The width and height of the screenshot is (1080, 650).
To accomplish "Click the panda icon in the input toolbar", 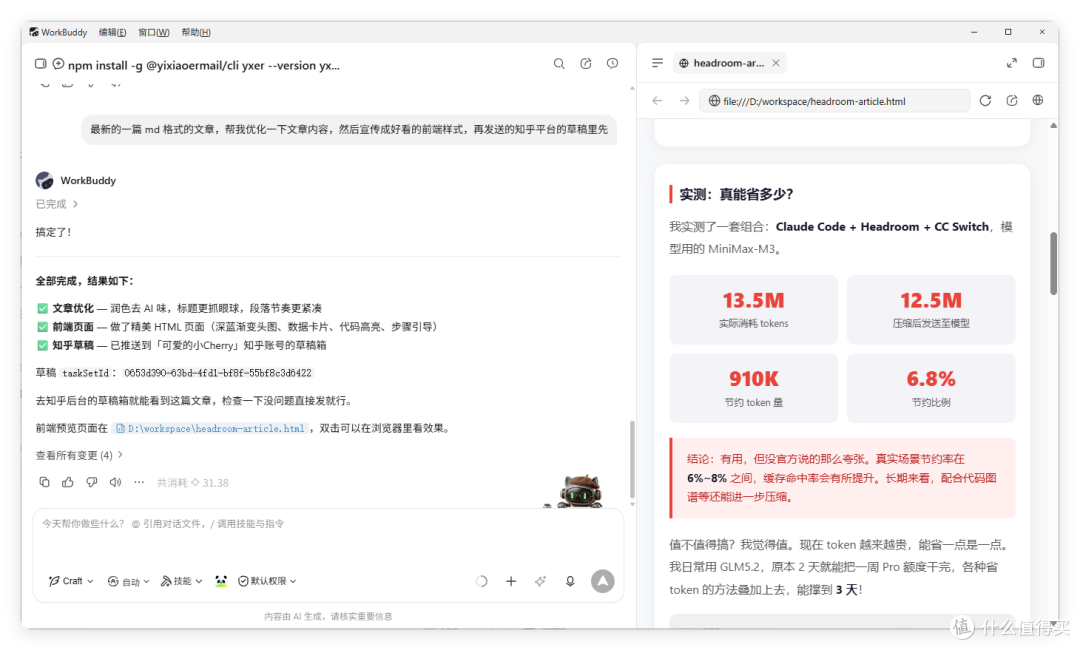I will 220,581.
